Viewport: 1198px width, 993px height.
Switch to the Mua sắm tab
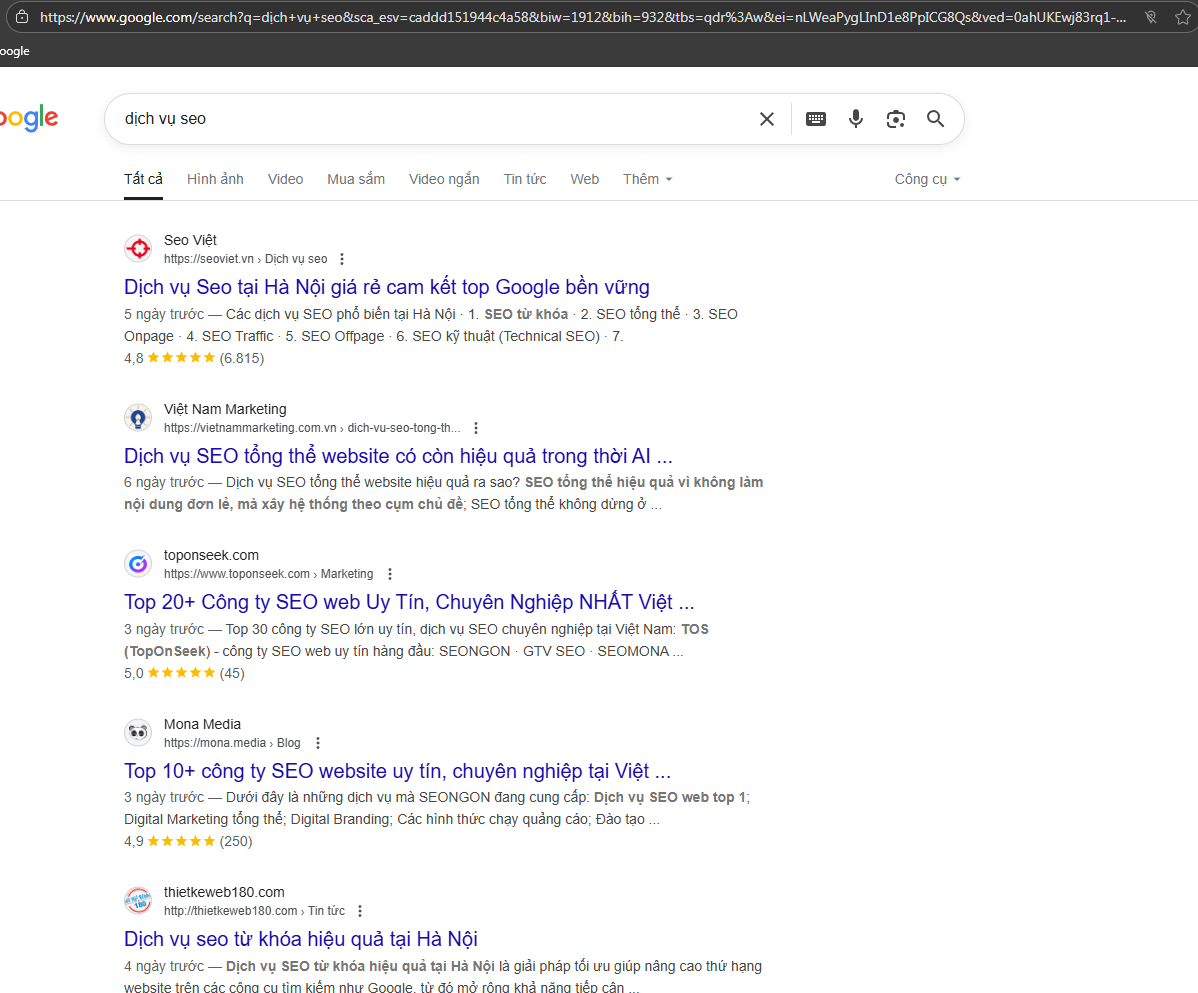tap(356, 180)
